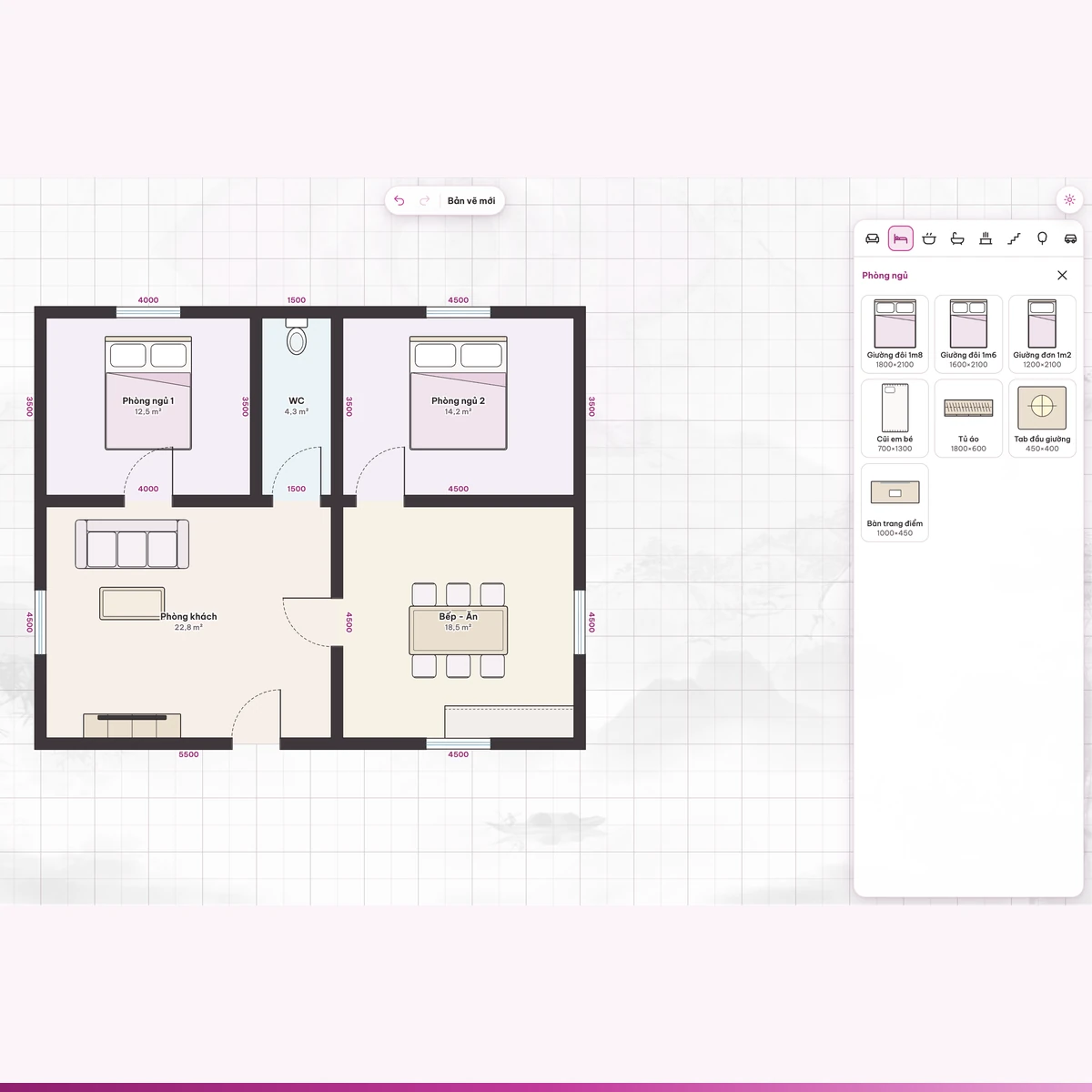Image resolution: width=1092 pixels, height=1092 pixels.
Task: Open the living room sofa category
Action: [x=872, y=238]
